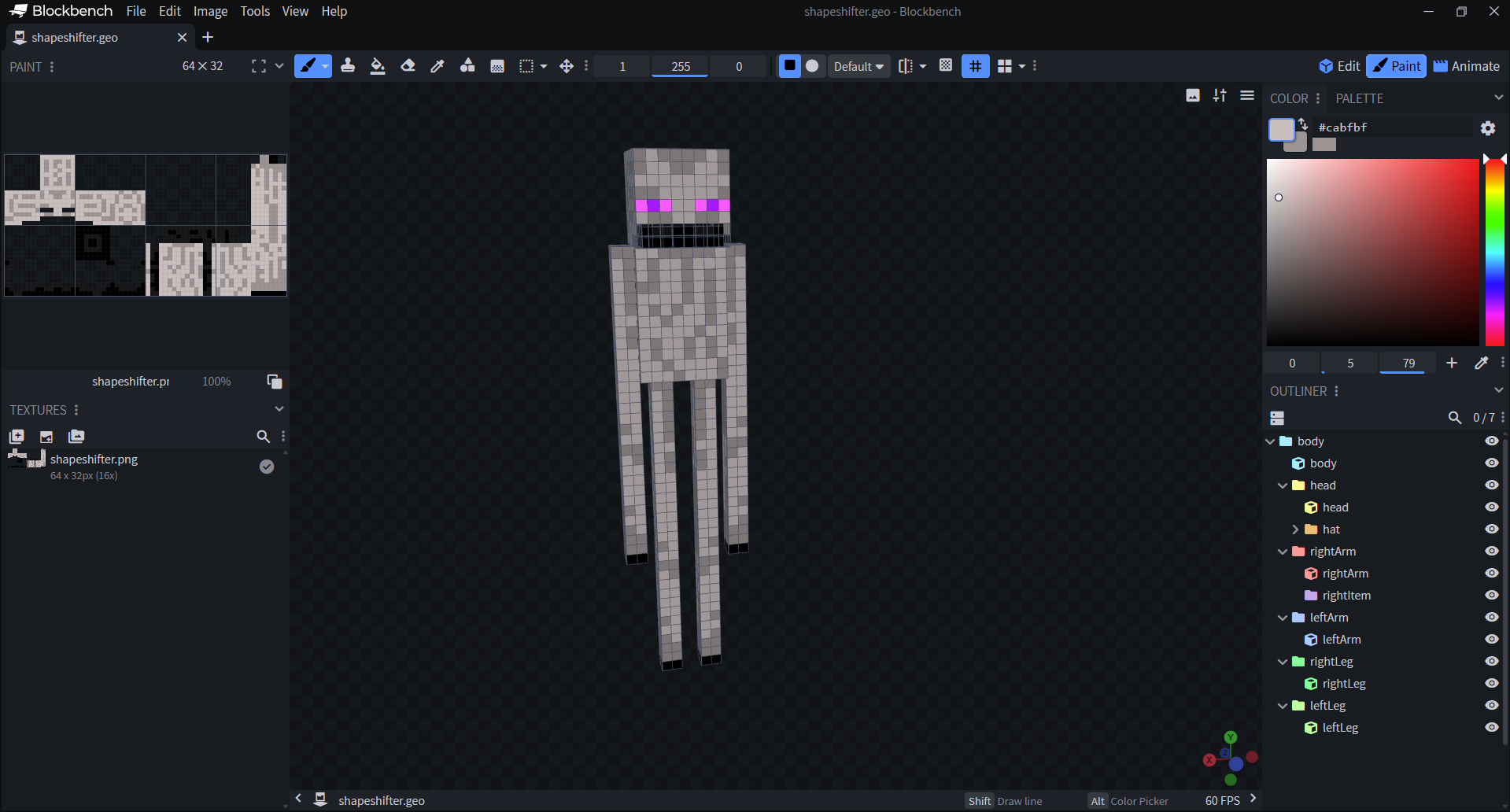Open the Edit menu
The width and height of the screenshot is (1510, 812).
[x=169, y=11]
